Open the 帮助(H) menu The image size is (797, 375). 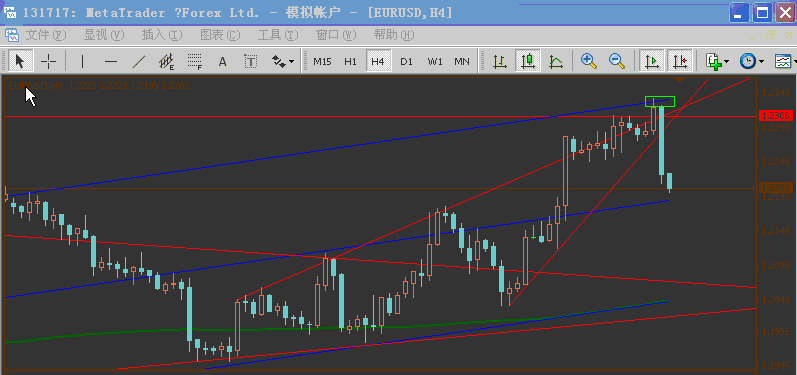tap(394, 35)
